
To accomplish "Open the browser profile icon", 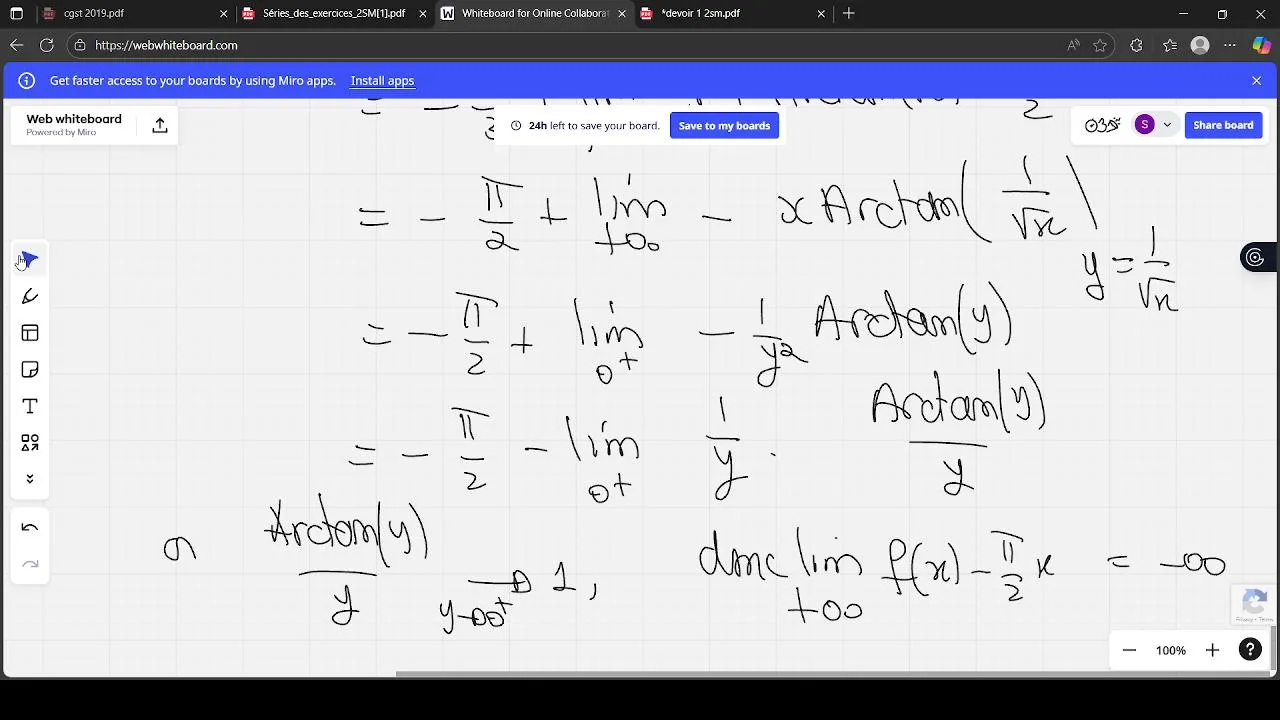I will coord(1200,45).
